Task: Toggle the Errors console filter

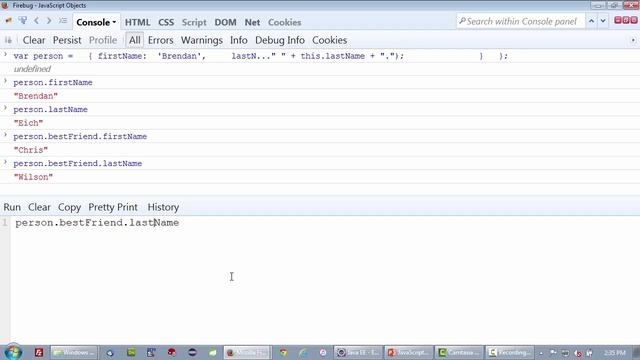Action: pos(160,40)
